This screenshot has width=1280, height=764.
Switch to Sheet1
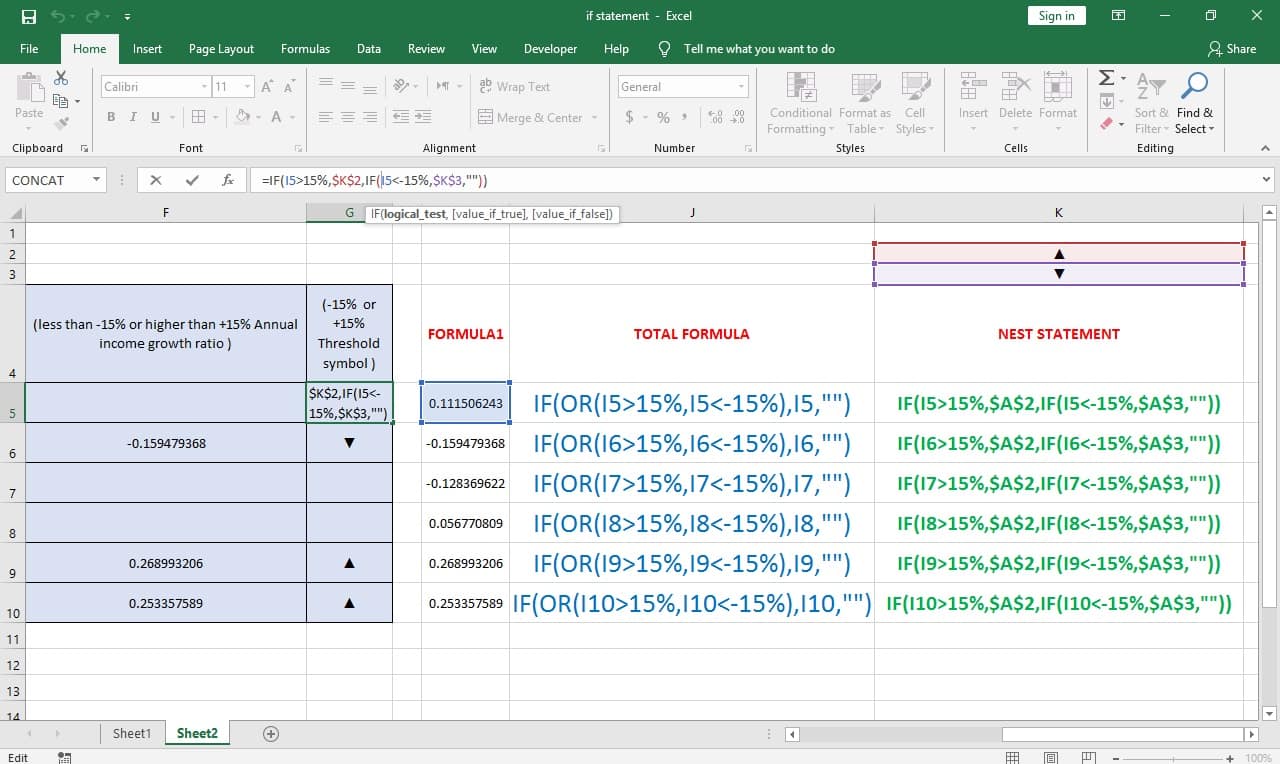click(x=131, y=733)
